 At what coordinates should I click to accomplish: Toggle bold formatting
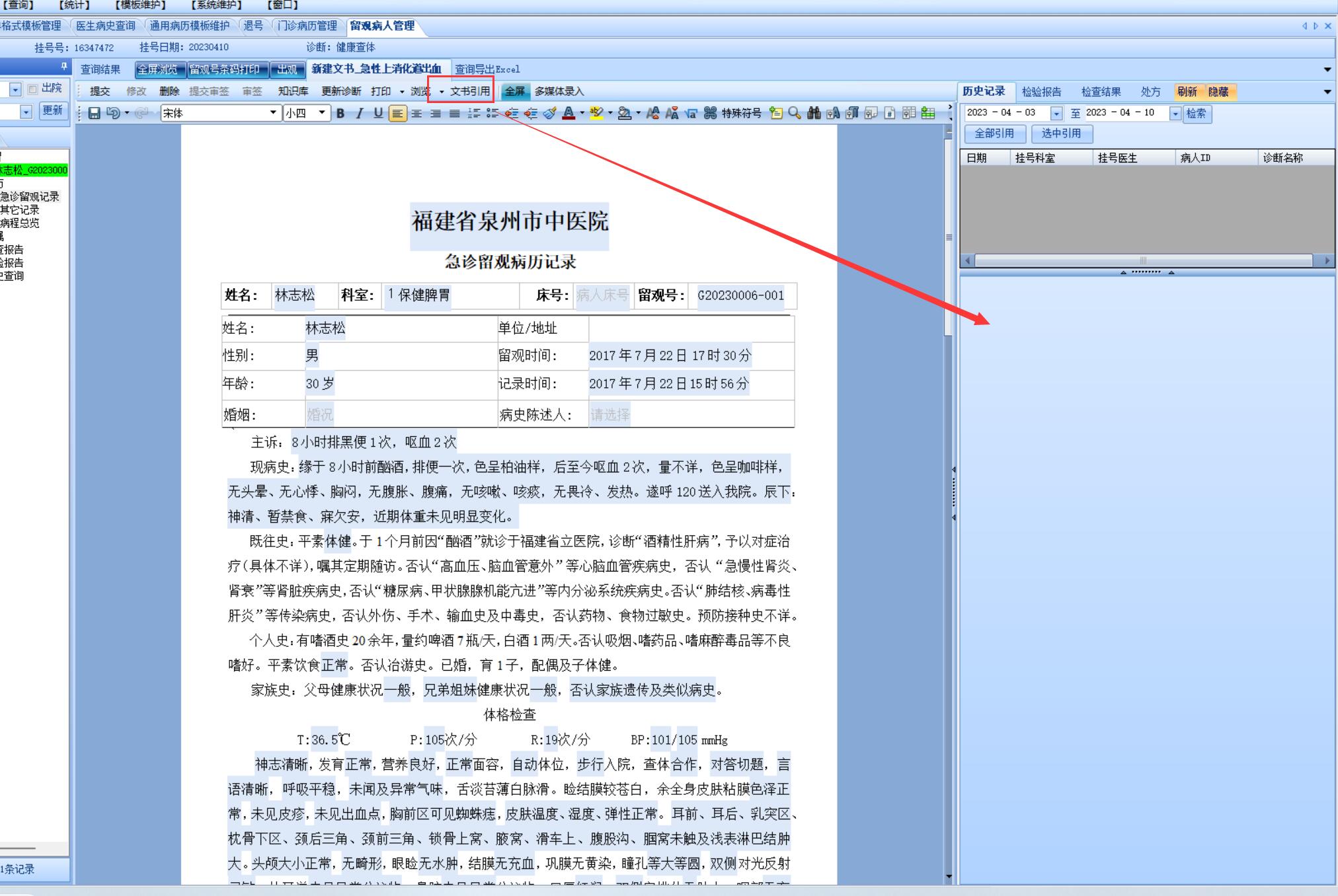coord(340,113)
